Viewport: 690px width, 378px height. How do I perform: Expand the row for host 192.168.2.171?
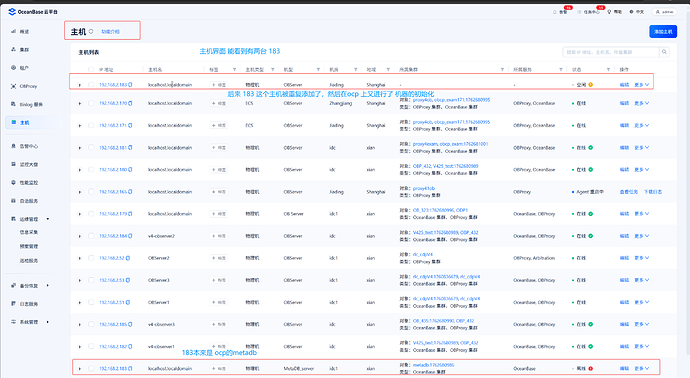pos(80,126)
